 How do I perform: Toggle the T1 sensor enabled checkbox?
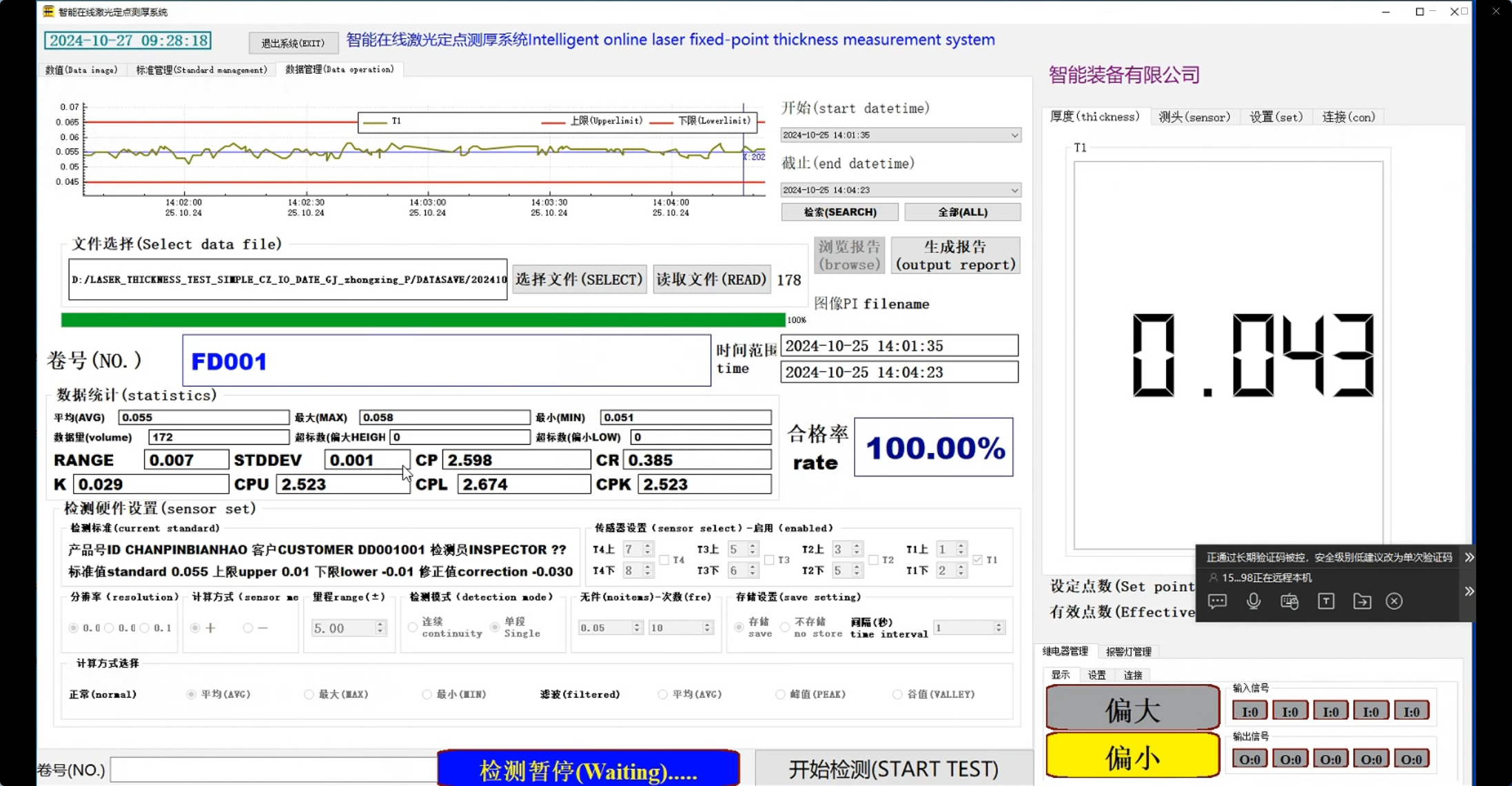[x=977, y=560]
